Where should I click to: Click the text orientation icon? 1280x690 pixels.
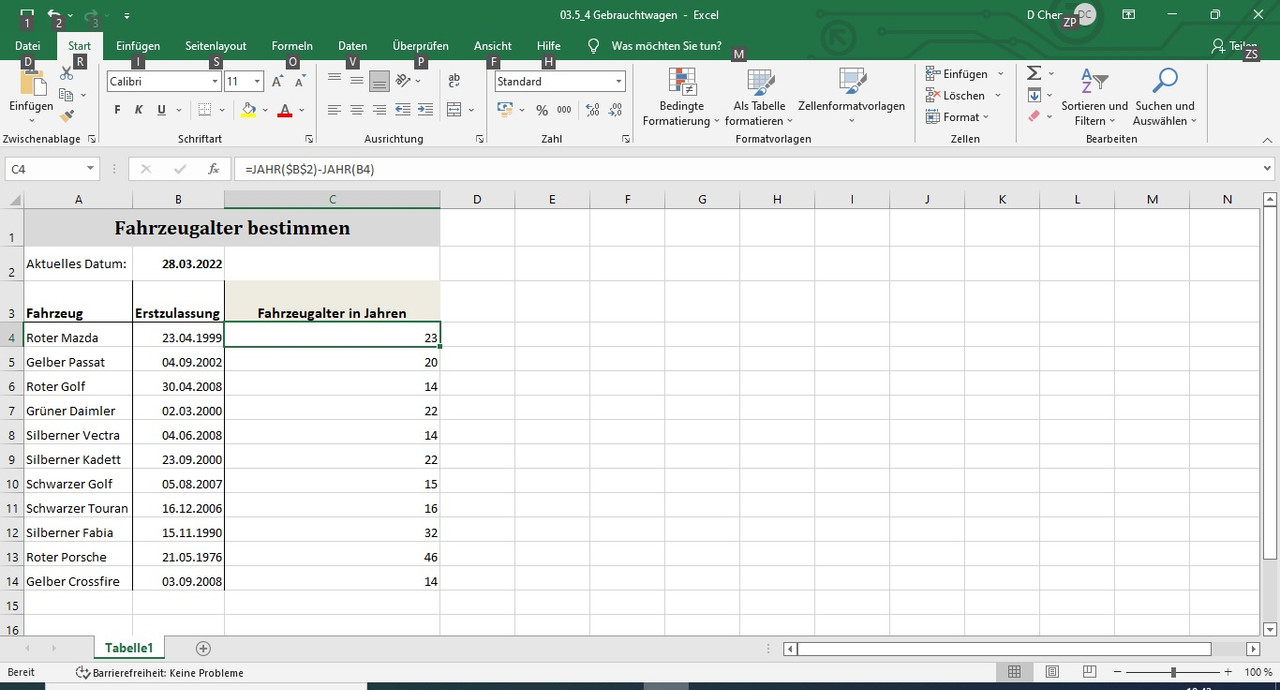point(402,82)
